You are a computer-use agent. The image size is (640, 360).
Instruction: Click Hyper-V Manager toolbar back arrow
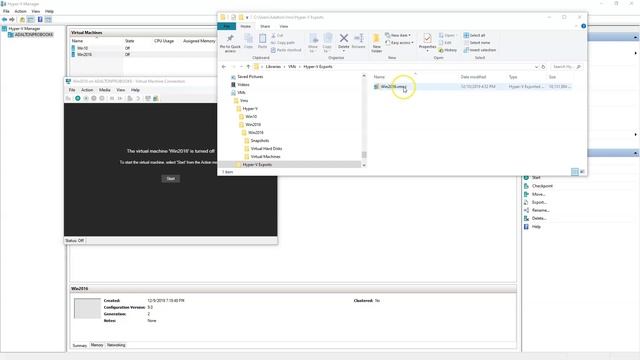4,20
